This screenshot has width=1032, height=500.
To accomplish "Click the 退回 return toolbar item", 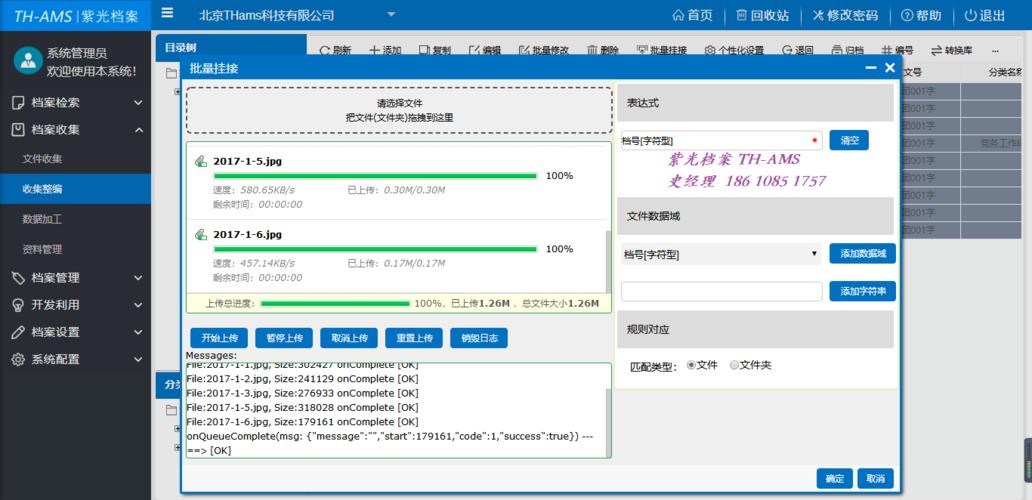I will click(798, 51).
